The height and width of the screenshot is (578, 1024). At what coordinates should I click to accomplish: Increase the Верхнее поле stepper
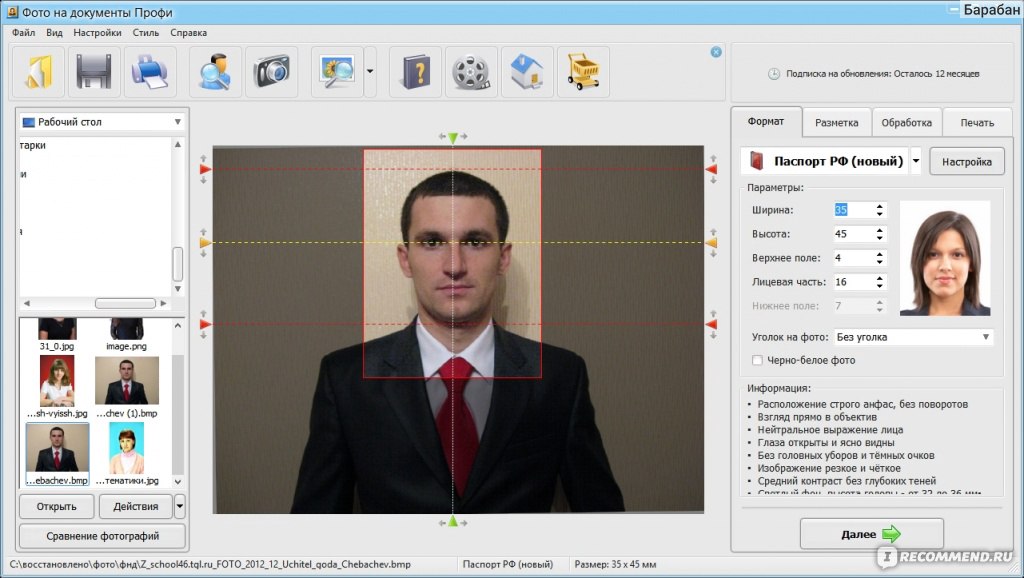click(x=880, y=254)
